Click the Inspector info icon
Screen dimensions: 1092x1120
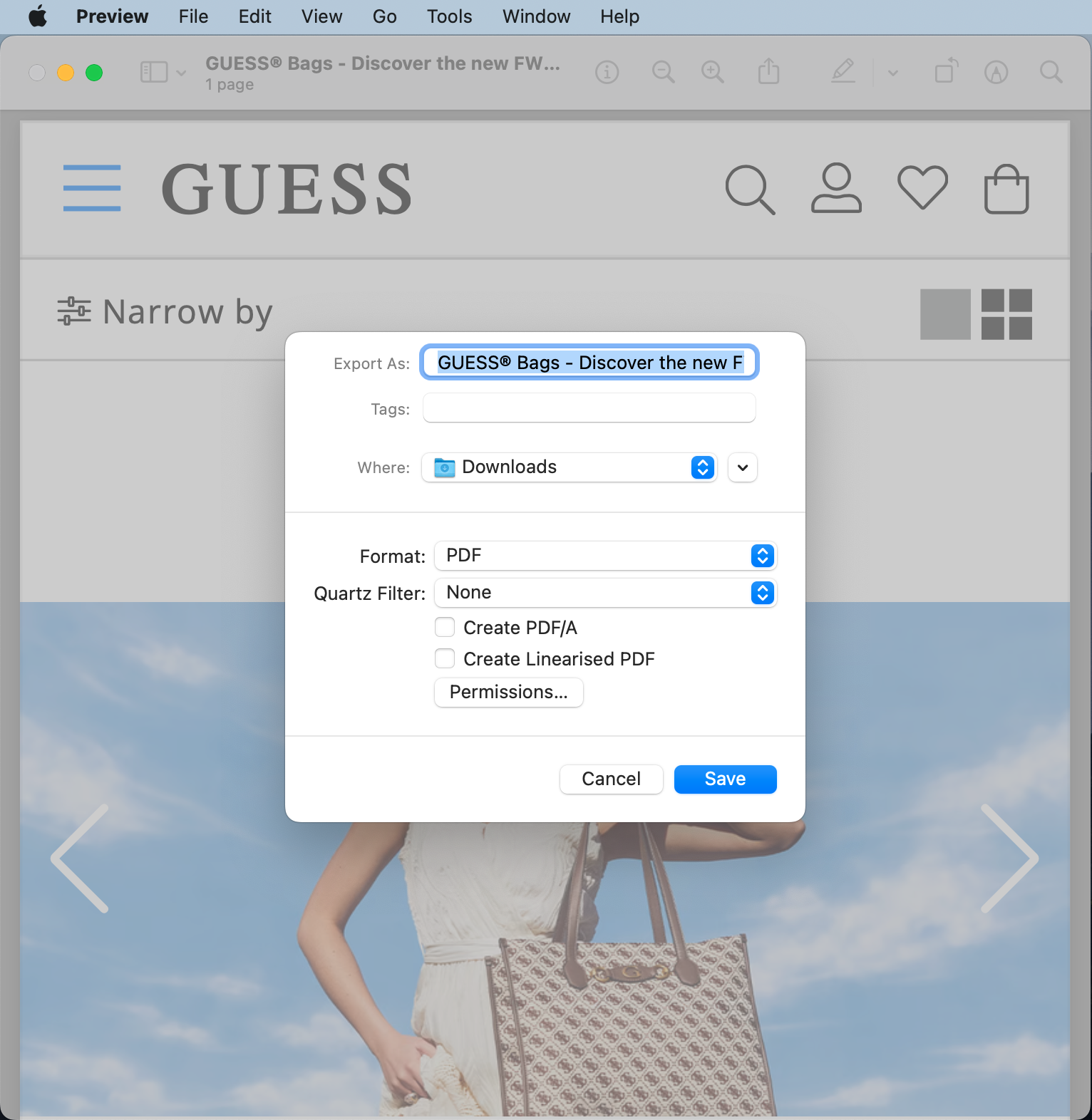click(x=607, y=72)
